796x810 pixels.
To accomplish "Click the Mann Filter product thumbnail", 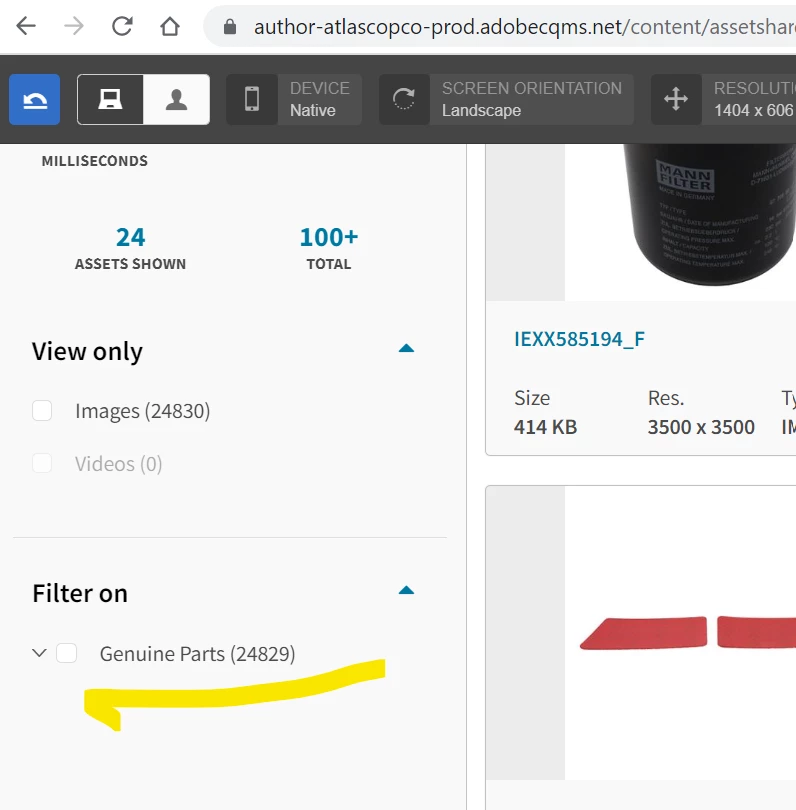I will point(680,222).
